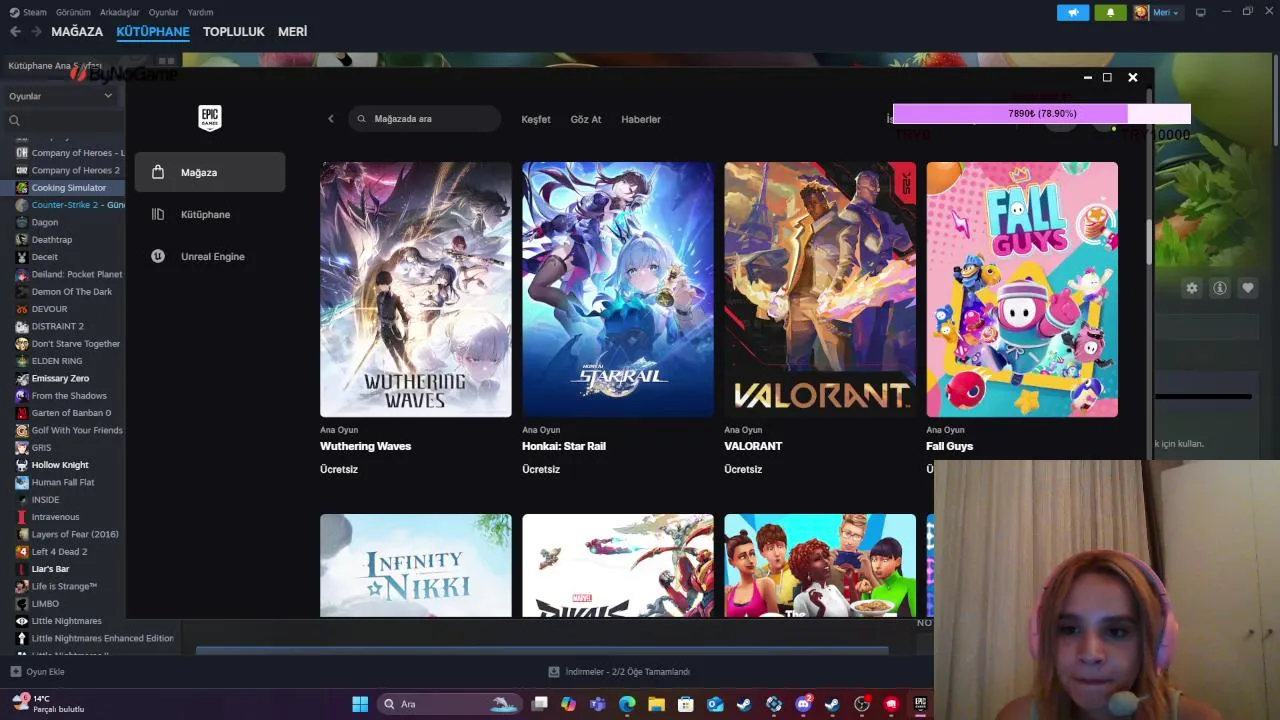The height and width of the screenshot is (720, 1280).
Task: Open game settings gear in Steam
Action: [x=1192, y=288]
